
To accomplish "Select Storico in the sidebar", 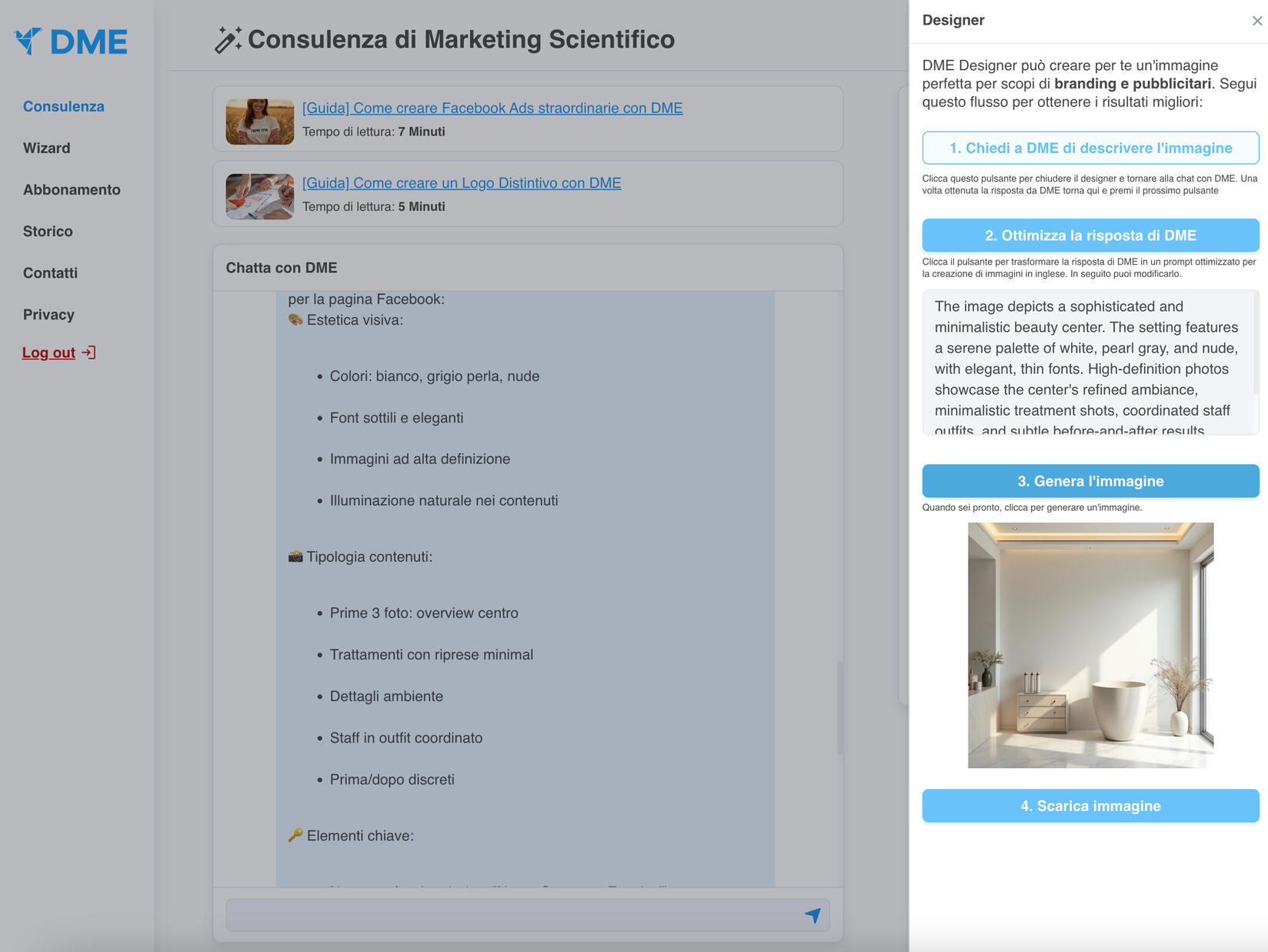I will point(48,231).
